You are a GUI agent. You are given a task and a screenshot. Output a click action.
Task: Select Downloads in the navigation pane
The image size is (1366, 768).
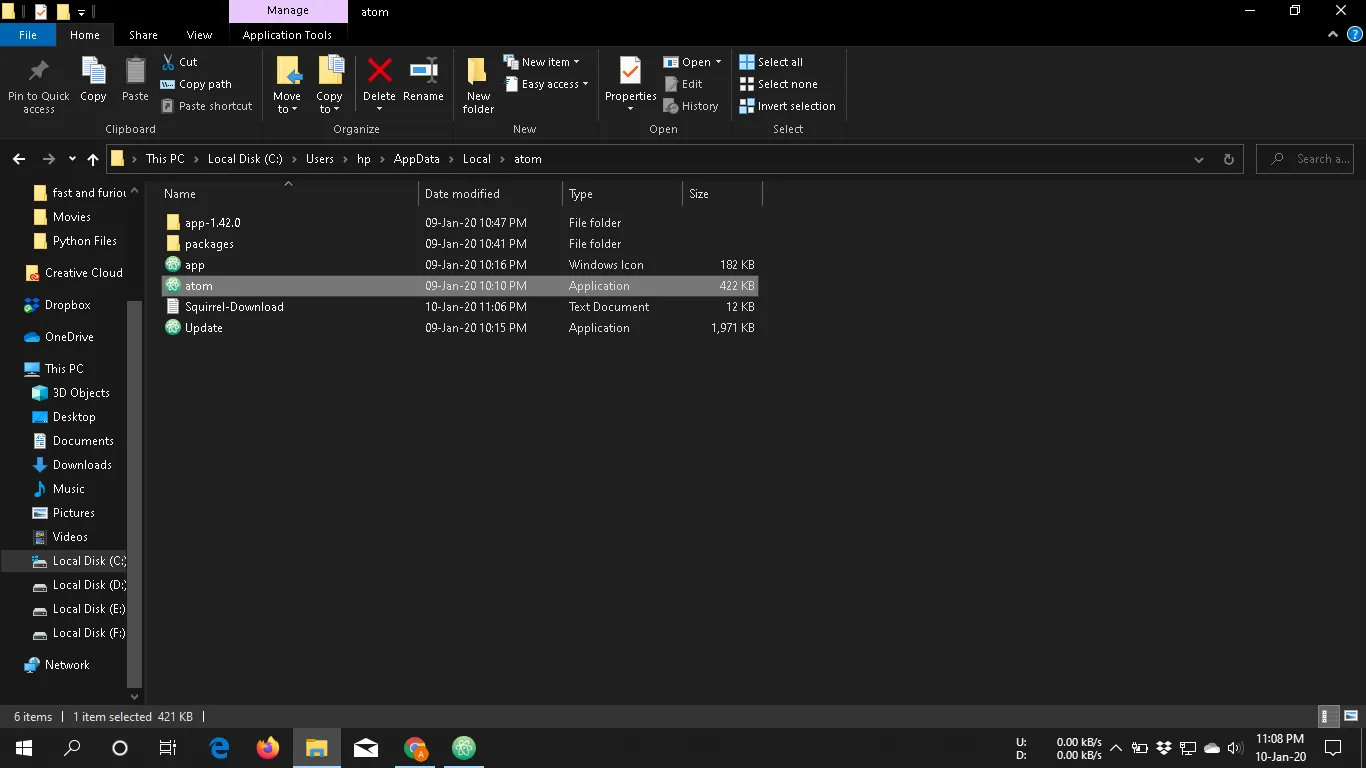click(82, 465)
